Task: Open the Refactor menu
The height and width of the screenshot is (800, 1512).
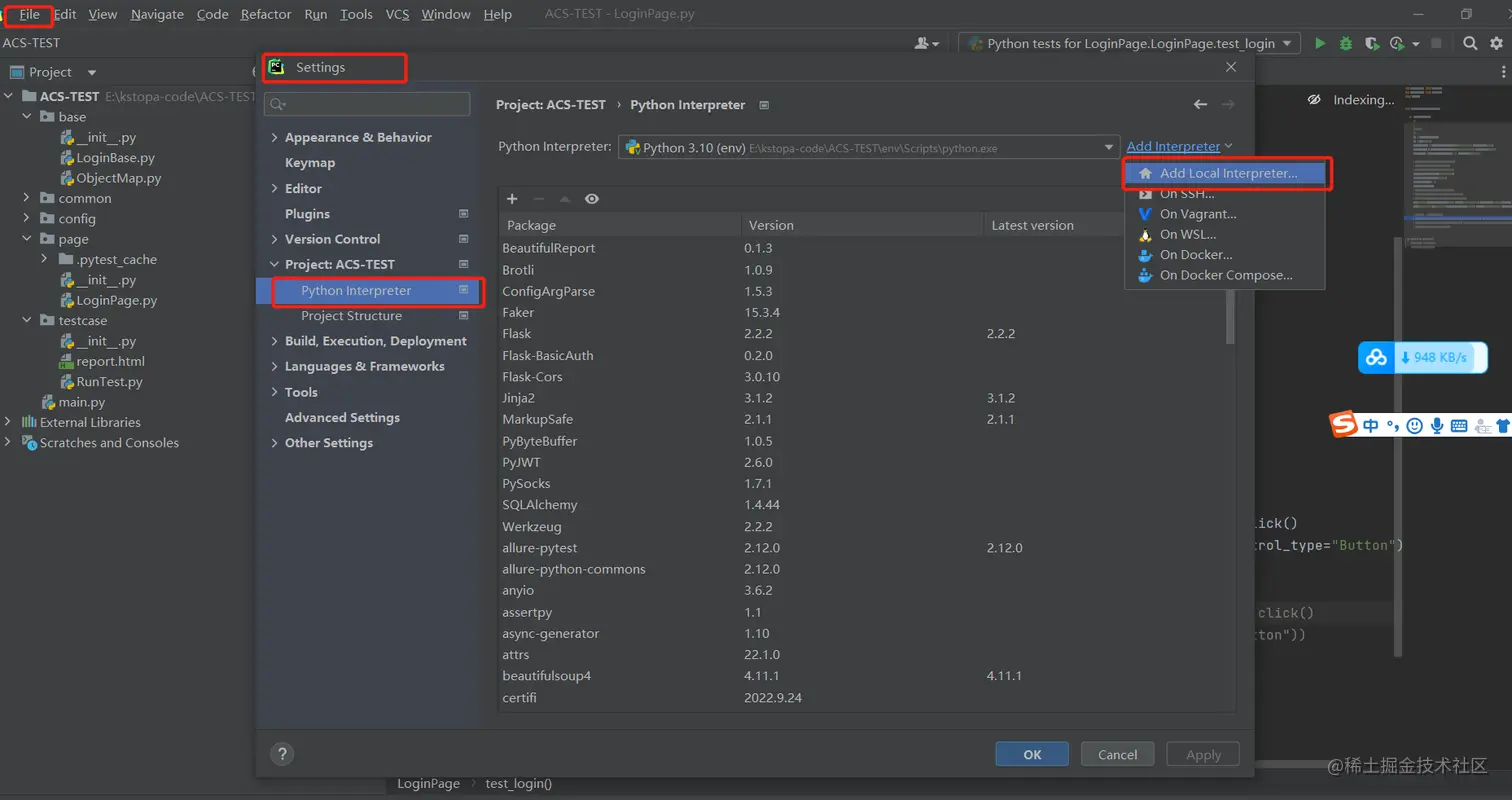Action: [266, 14]
